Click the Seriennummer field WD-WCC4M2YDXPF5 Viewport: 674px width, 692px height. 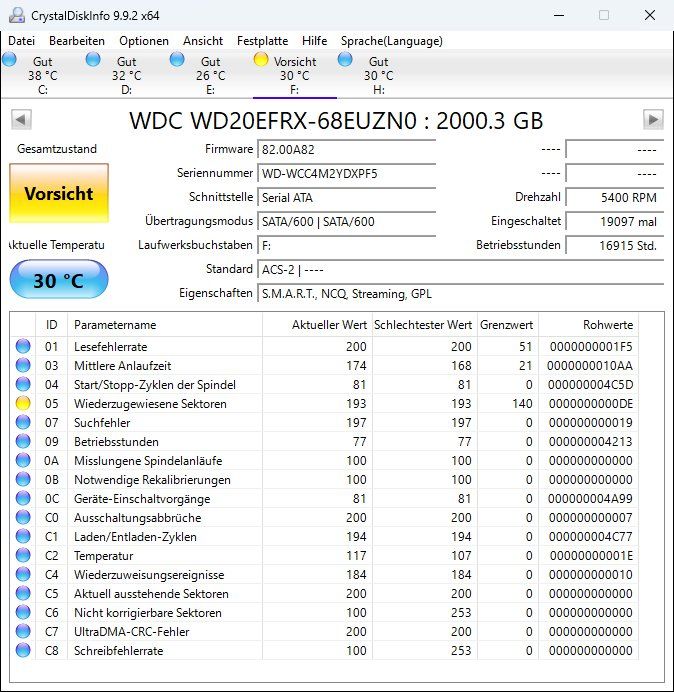point(346,173)
